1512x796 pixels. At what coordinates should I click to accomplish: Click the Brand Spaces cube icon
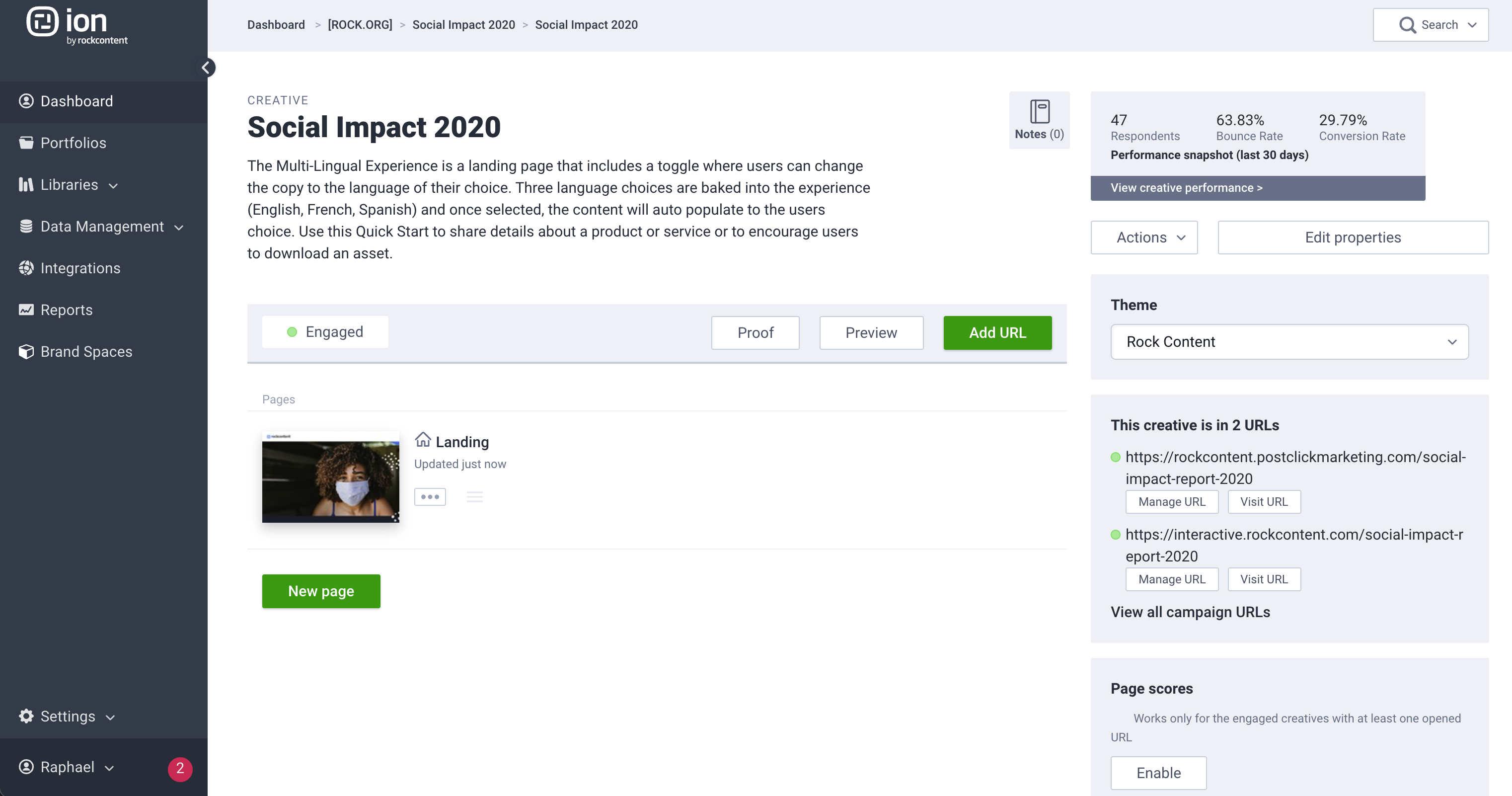tap(26, 351)
